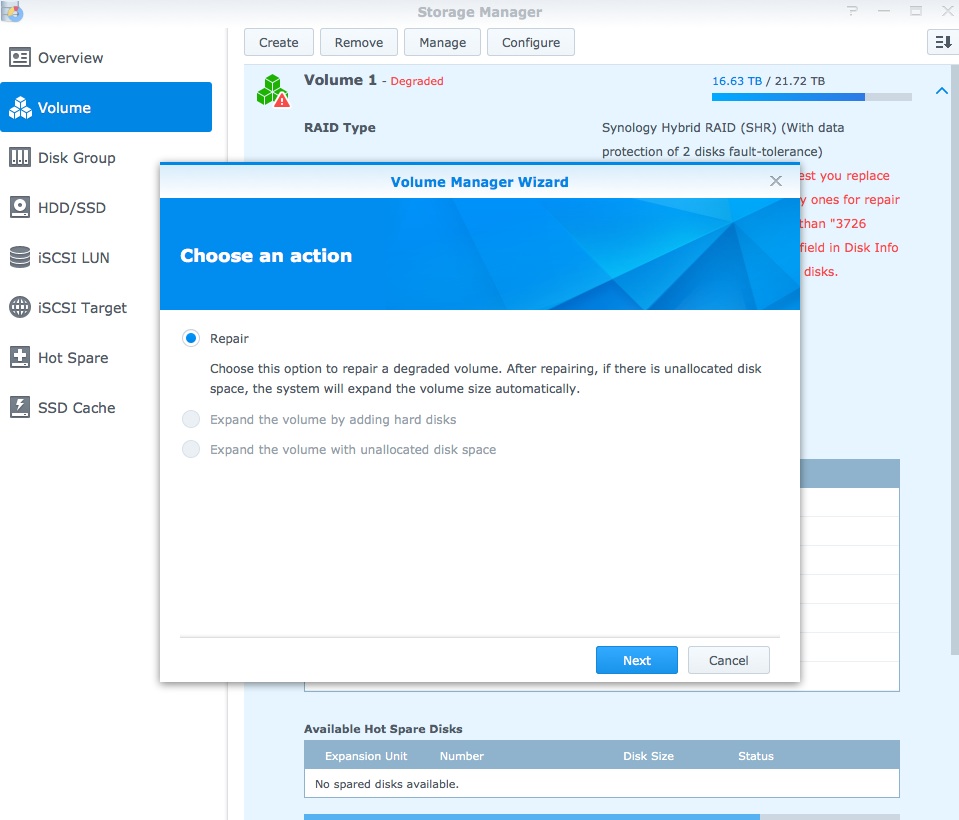This screenshot has height=820, width=959.
Task: Click the Hot Spare plus icon
Action: tap(20, 357)
